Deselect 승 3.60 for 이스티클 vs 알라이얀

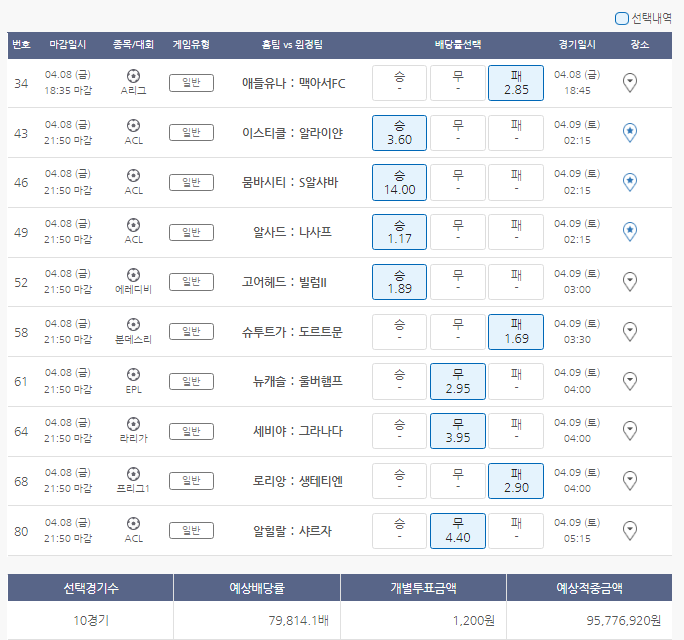click(x=399, y=133)
